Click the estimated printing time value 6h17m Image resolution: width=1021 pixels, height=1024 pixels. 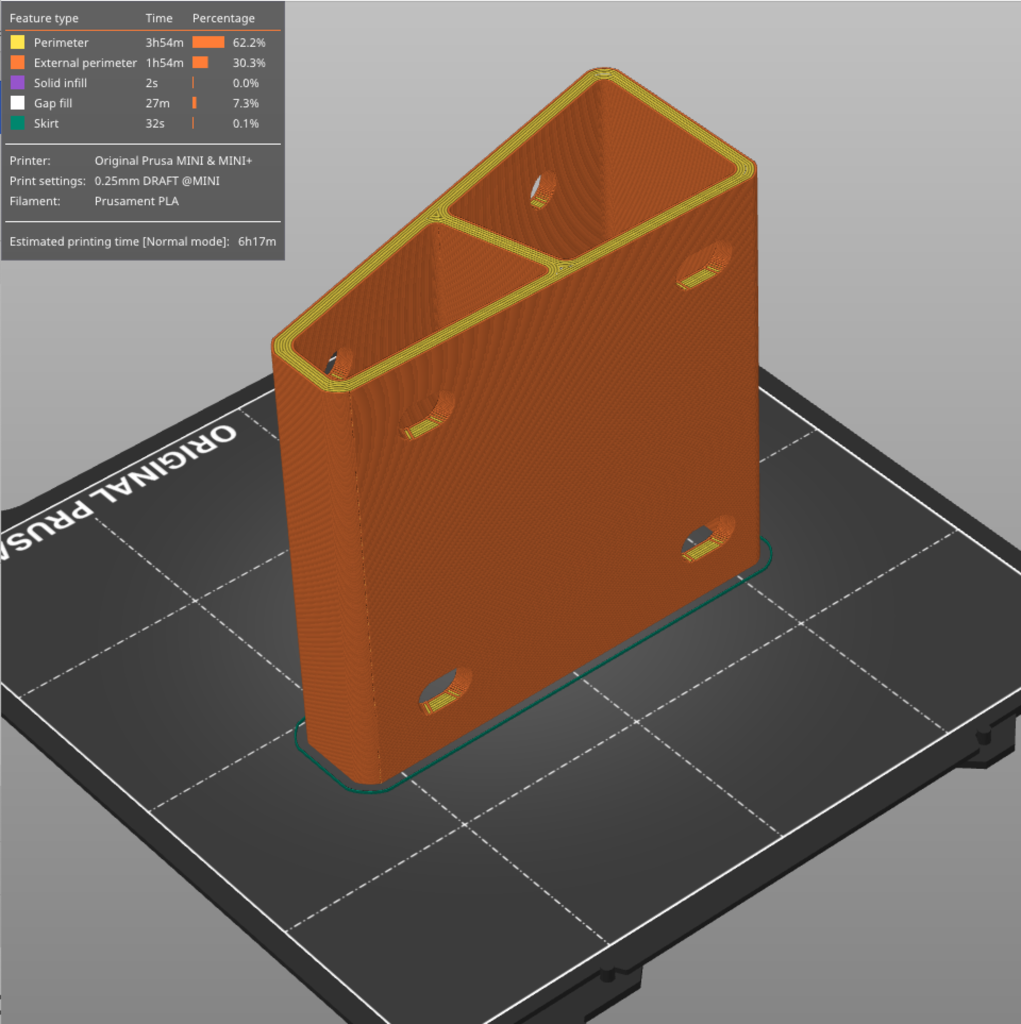coord(257,241)
